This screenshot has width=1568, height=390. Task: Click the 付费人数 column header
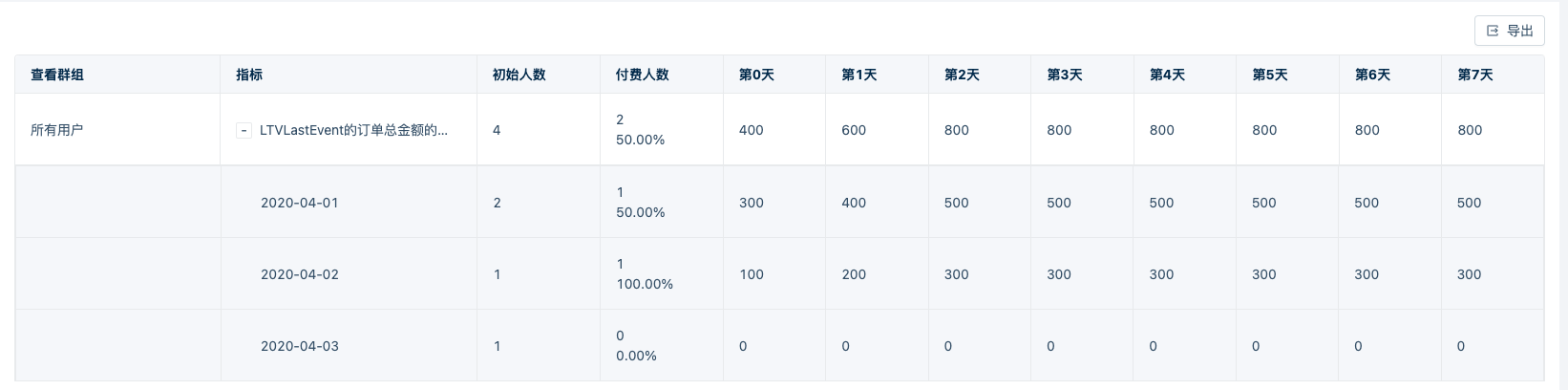click(642, 75)
